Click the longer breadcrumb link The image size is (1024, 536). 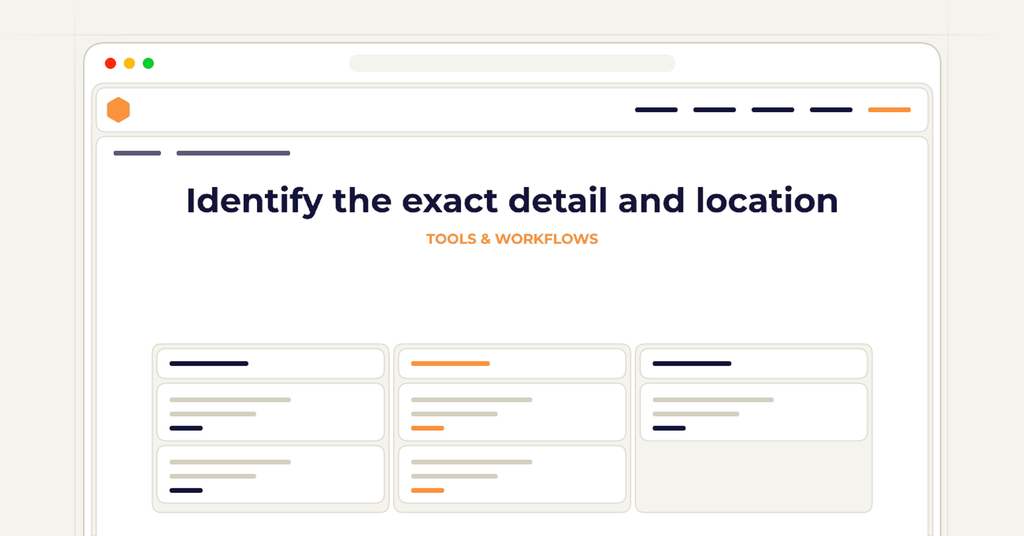(x=233, y=153)
